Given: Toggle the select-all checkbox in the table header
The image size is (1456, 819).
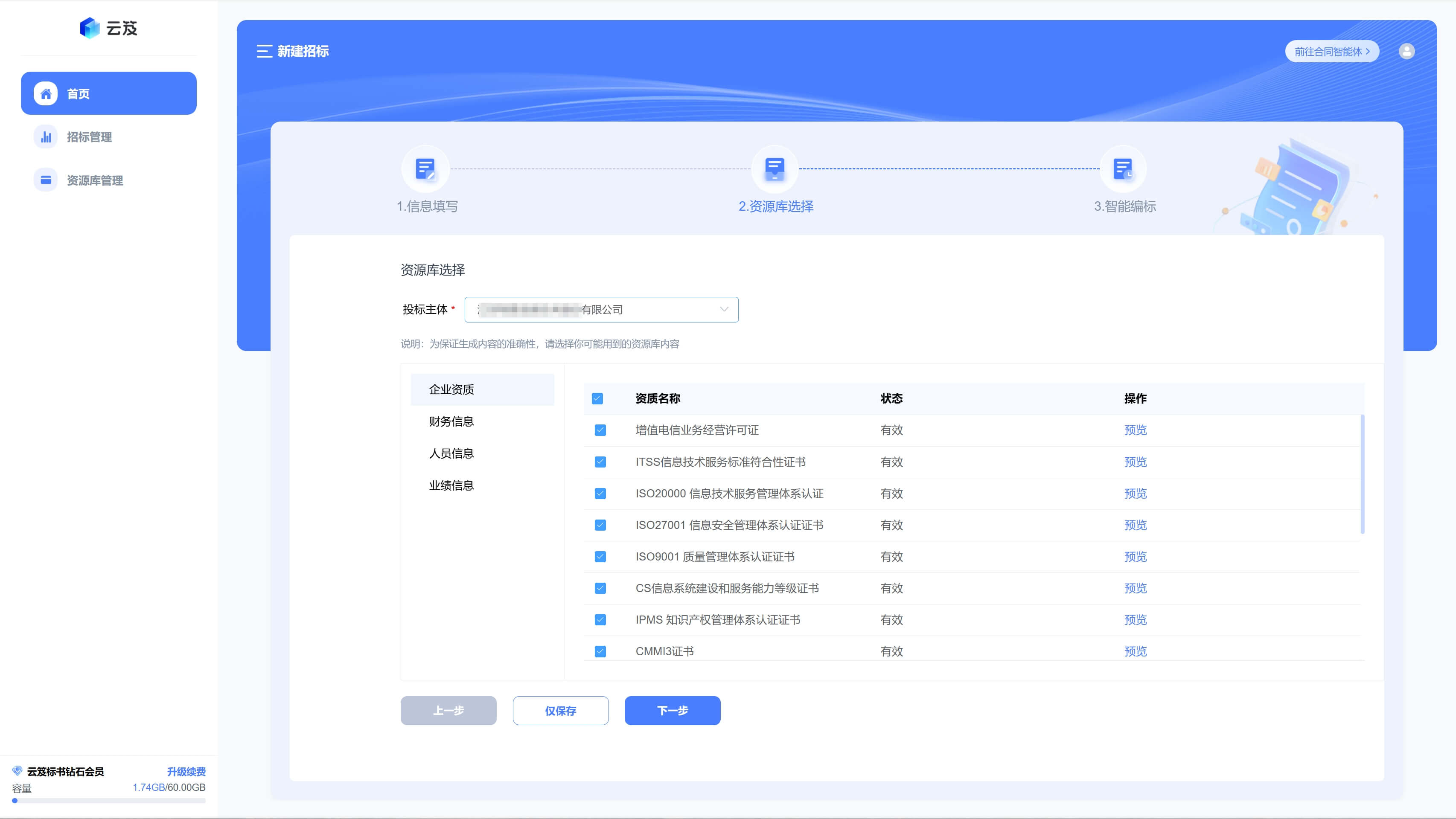Looking at the screenshot, I should 597,399.
